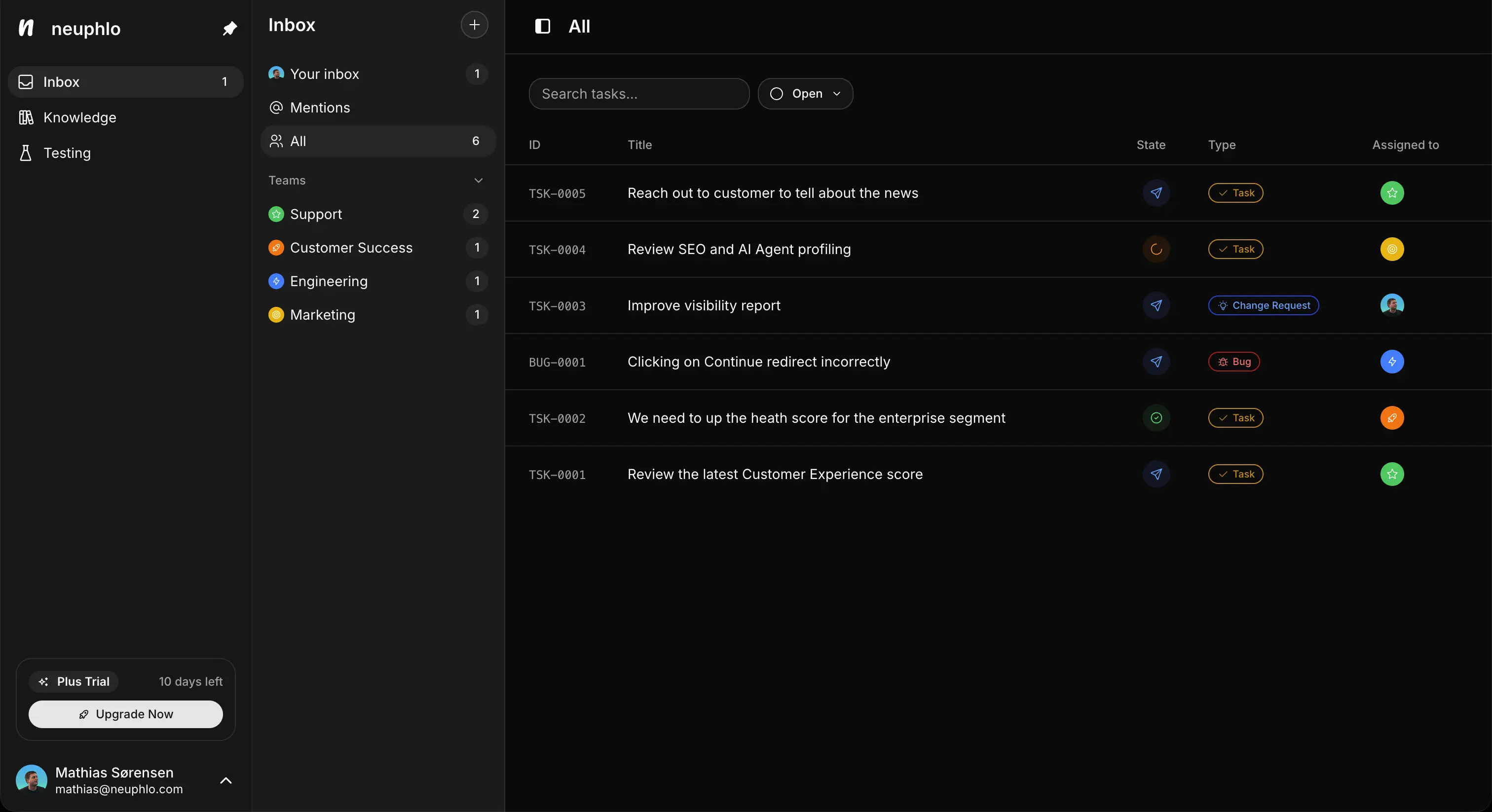Select the Support team star icon

coord(276,214)
